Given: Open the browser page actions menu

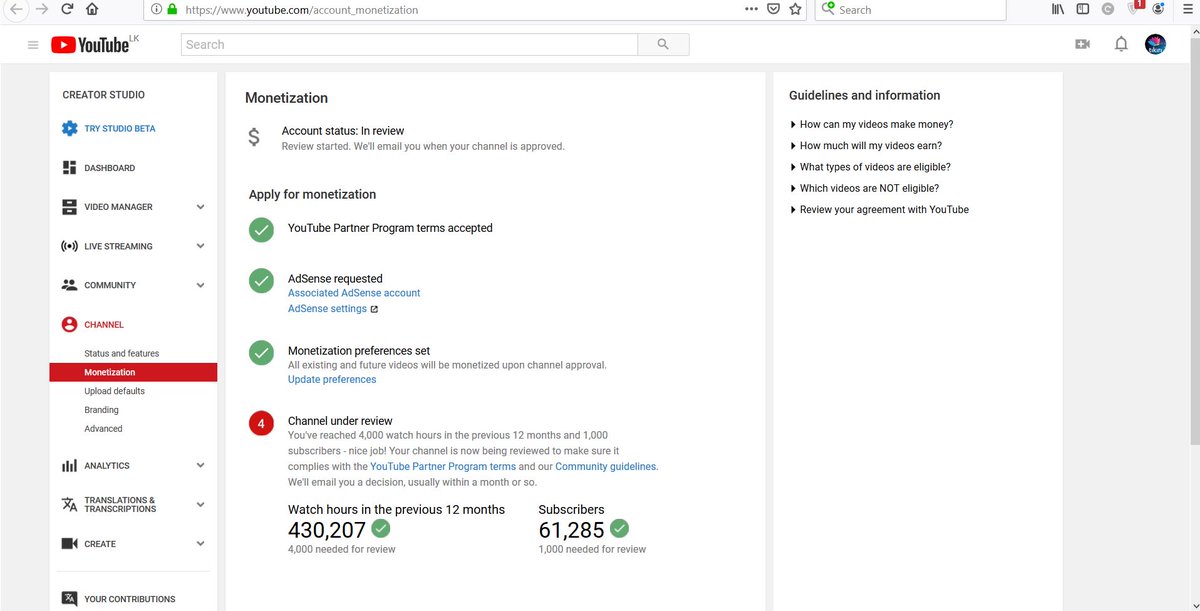Looking at the screenshot, I should [x=752, y=9].
